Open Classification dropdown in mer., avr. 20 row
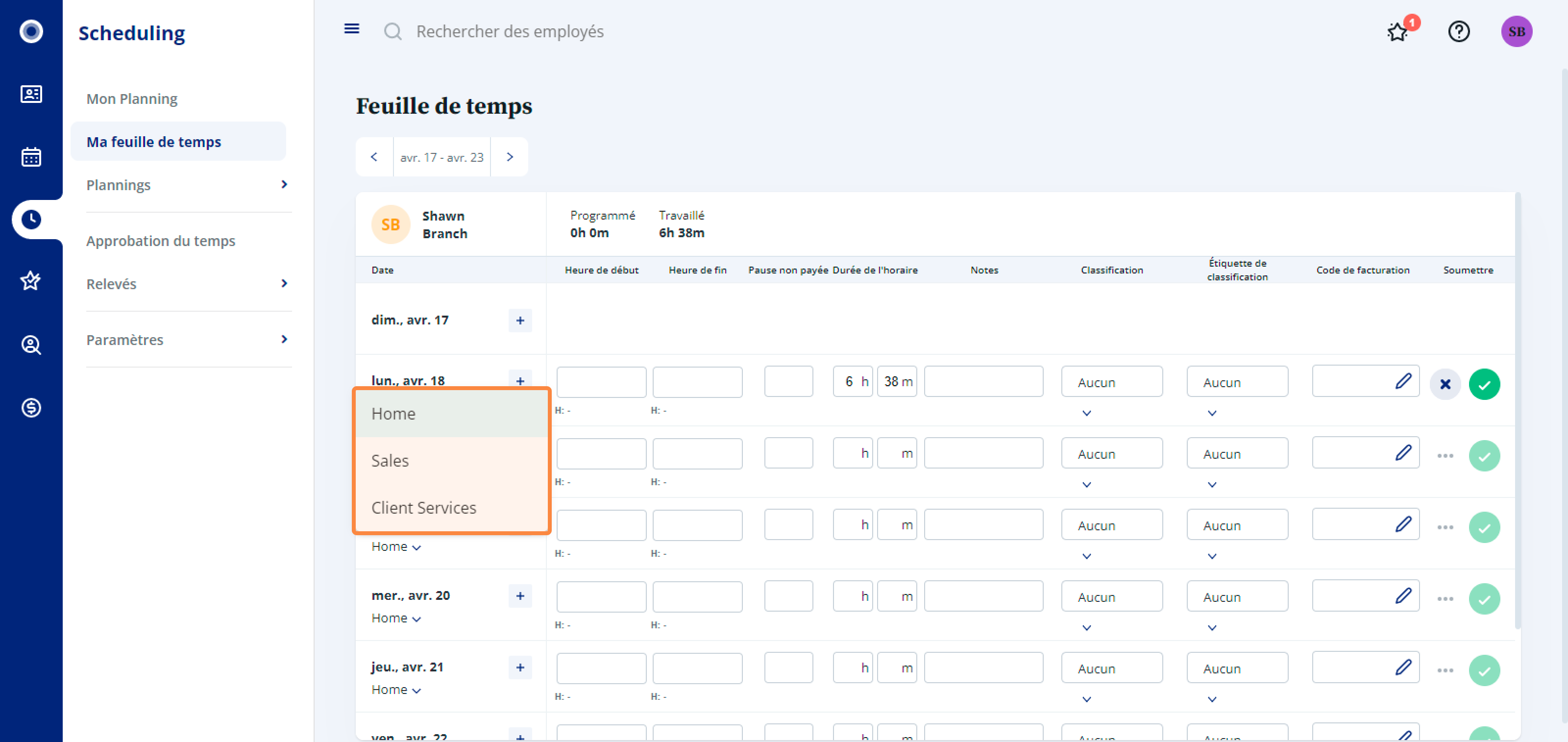Viewport: 1568px width, 742px height. [1111, 596]
